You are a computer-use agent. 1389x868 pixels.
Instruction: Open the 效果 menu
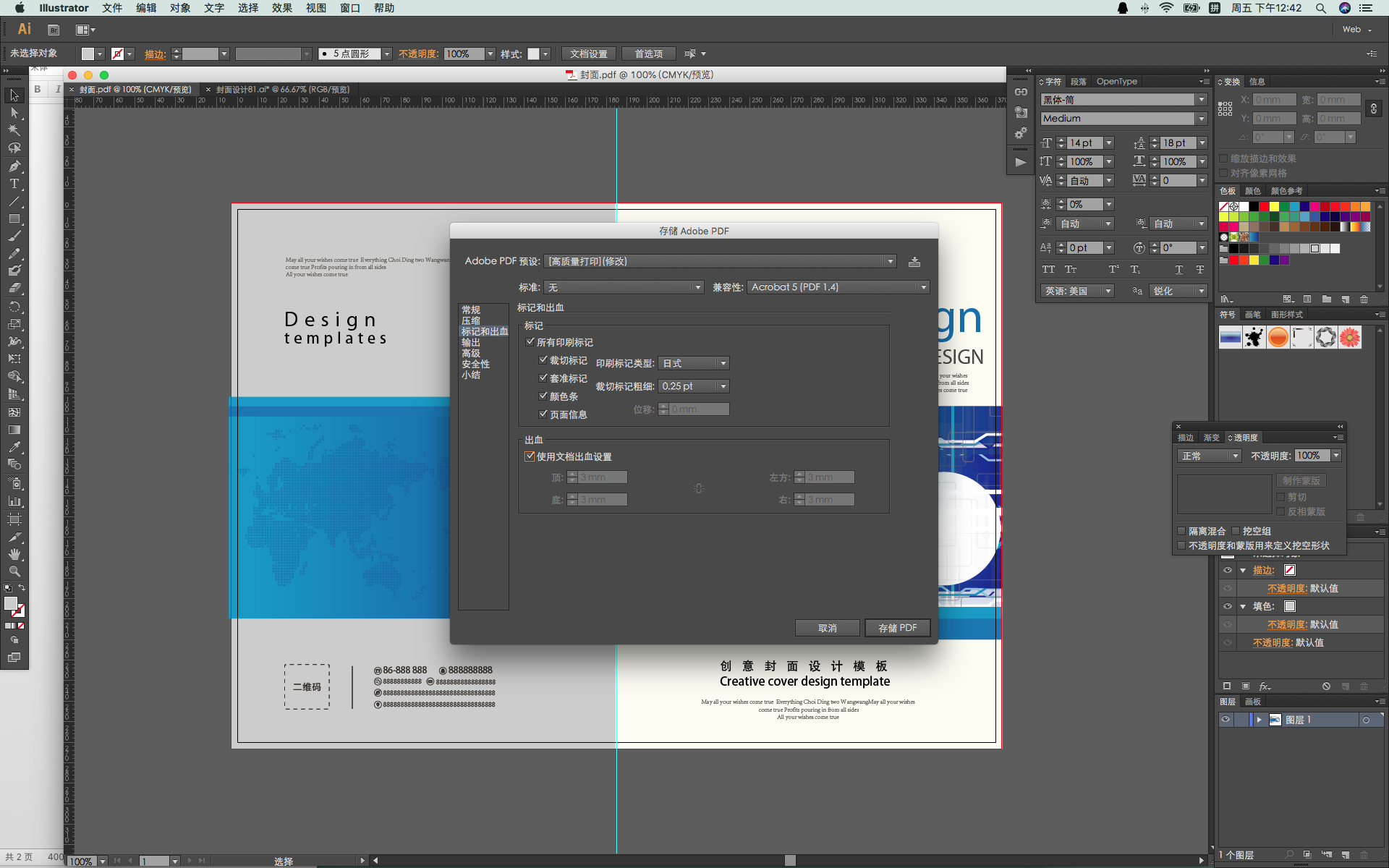tap(281, 8)
